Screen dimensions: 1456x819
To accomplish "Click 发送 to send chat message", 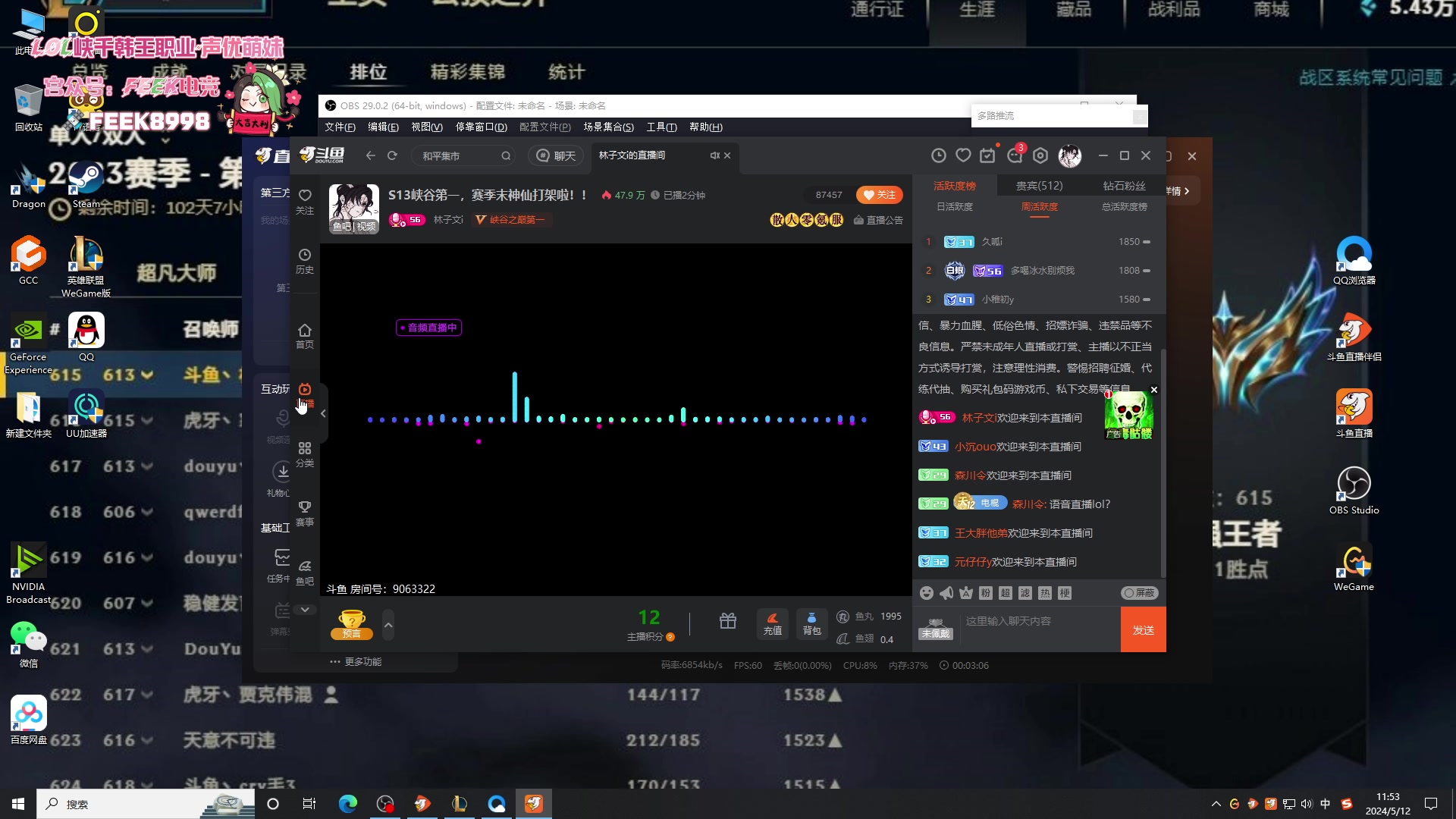I will 1143,629.
